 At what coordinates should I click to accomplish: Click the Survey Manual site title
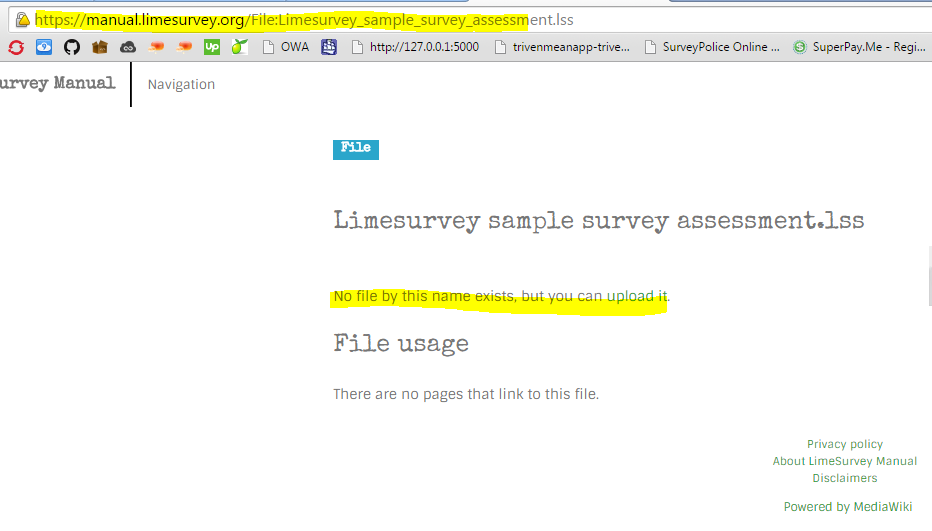58,83
